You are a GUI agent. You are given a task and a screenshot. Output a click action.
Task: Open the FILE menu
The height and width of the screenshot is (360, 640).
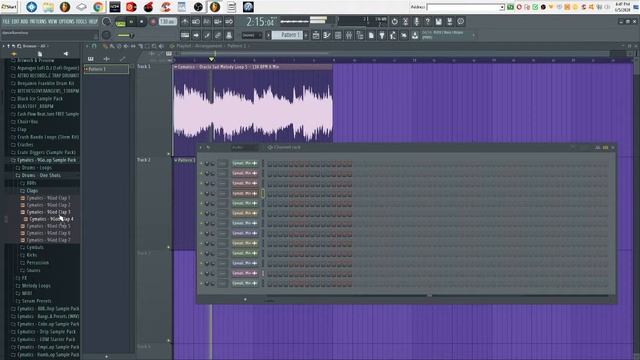pos(6,21)
